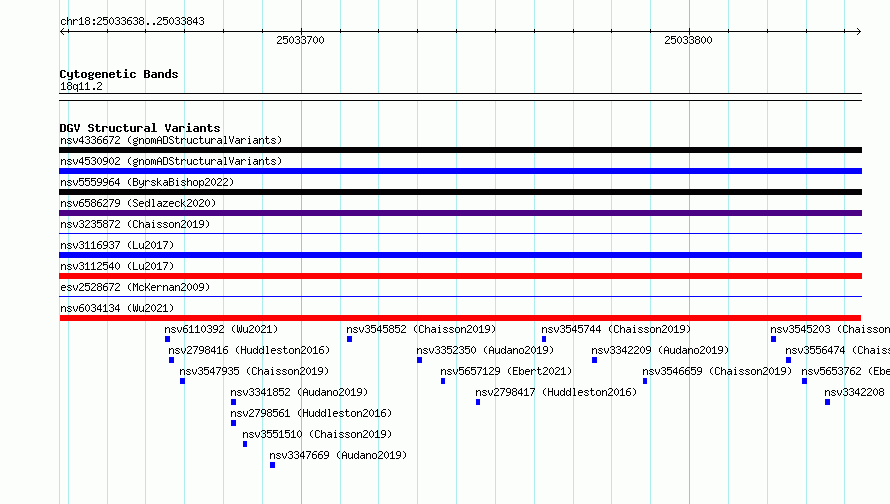Click nsv3347669 (Audano2019) label

tap(338, 455)
